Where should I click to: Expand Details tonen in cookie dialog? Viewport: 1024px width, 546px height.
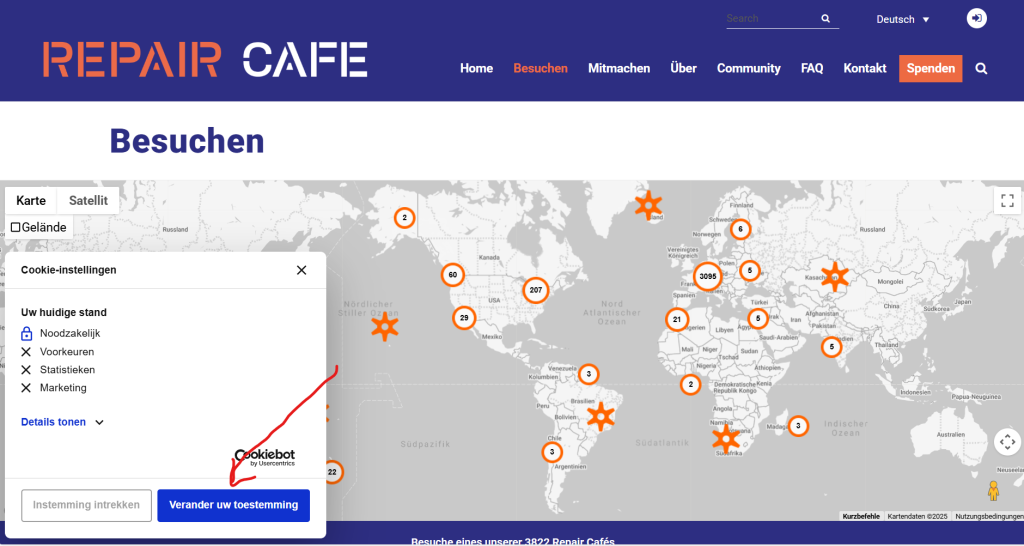[62, 422]
